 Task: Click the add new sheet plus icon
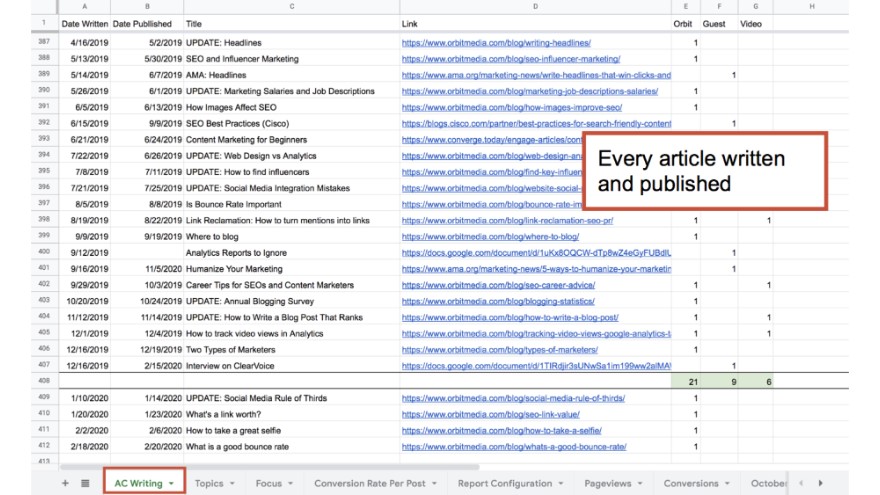pos(66,483)
